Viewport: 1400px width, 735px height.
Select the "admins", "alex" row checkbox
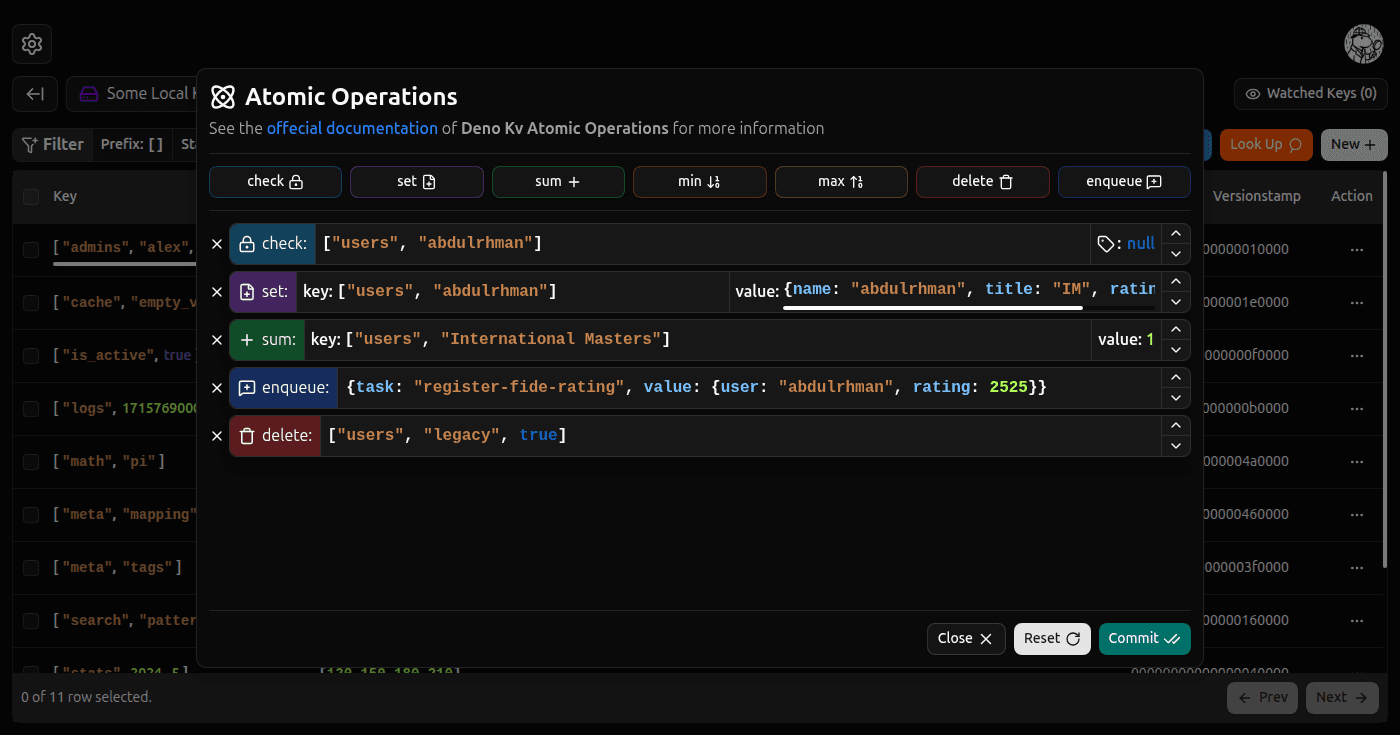[x=31, y=249]
